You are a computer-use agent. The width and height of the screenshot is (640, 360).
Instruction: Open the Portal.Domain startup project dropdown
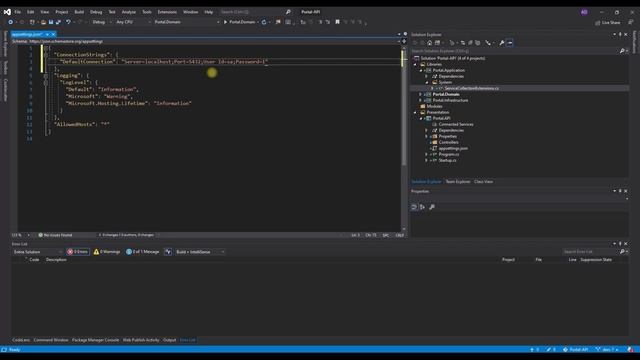pos(186,22)
